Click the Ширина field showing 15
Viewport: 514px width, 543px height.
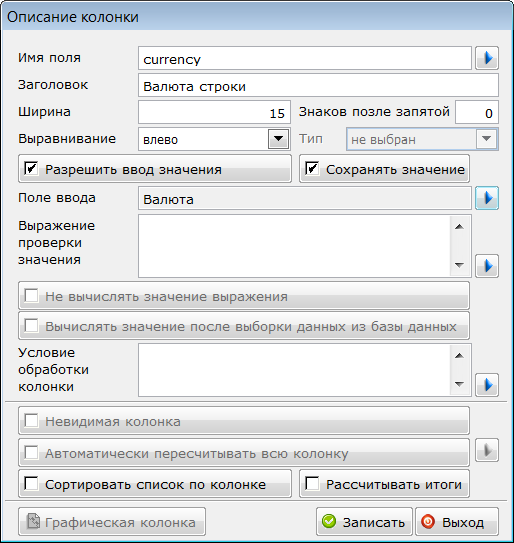tap(214, 112)
